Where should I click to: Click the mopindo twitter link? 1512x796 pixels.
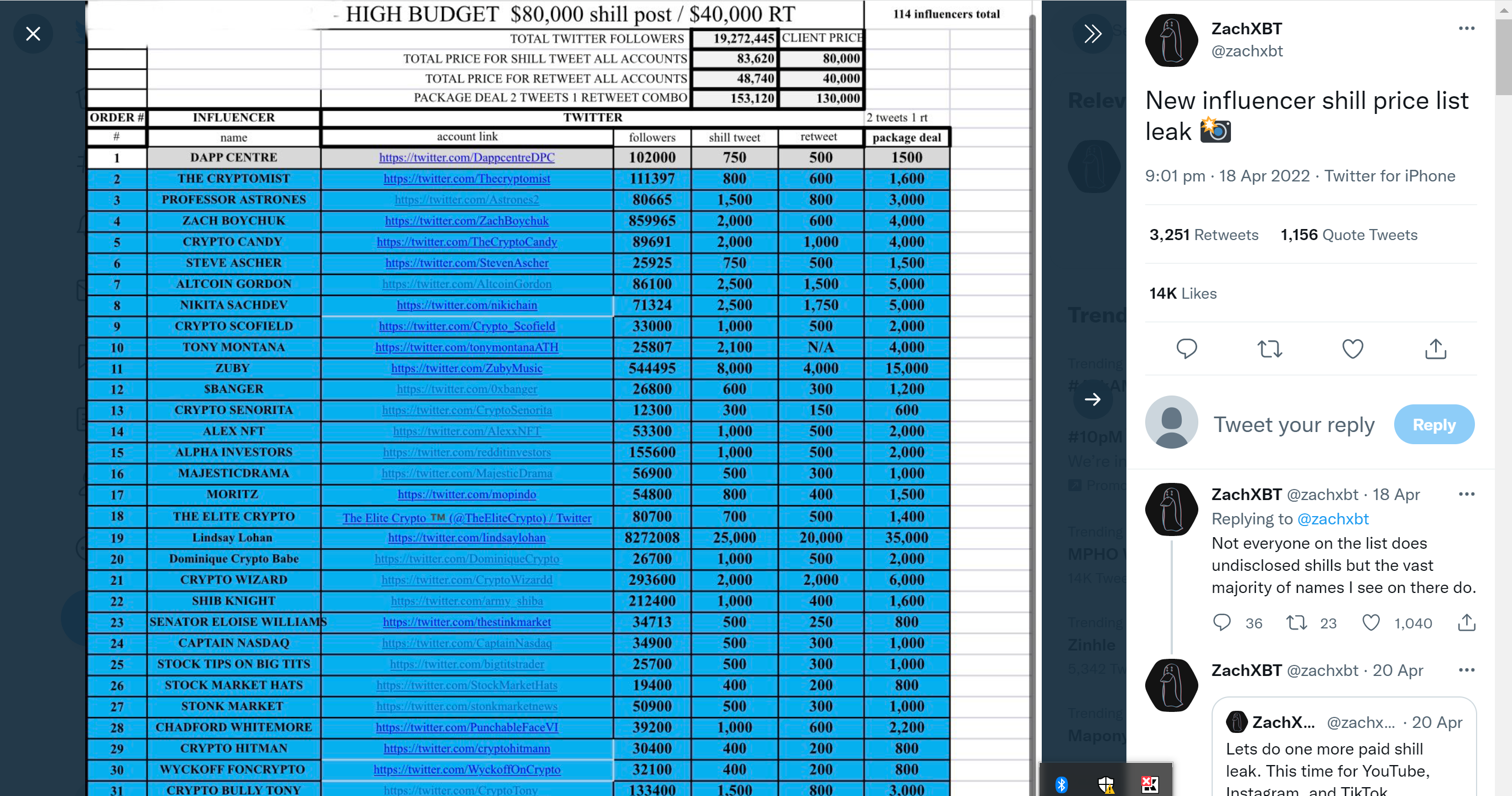coord(466,495)
